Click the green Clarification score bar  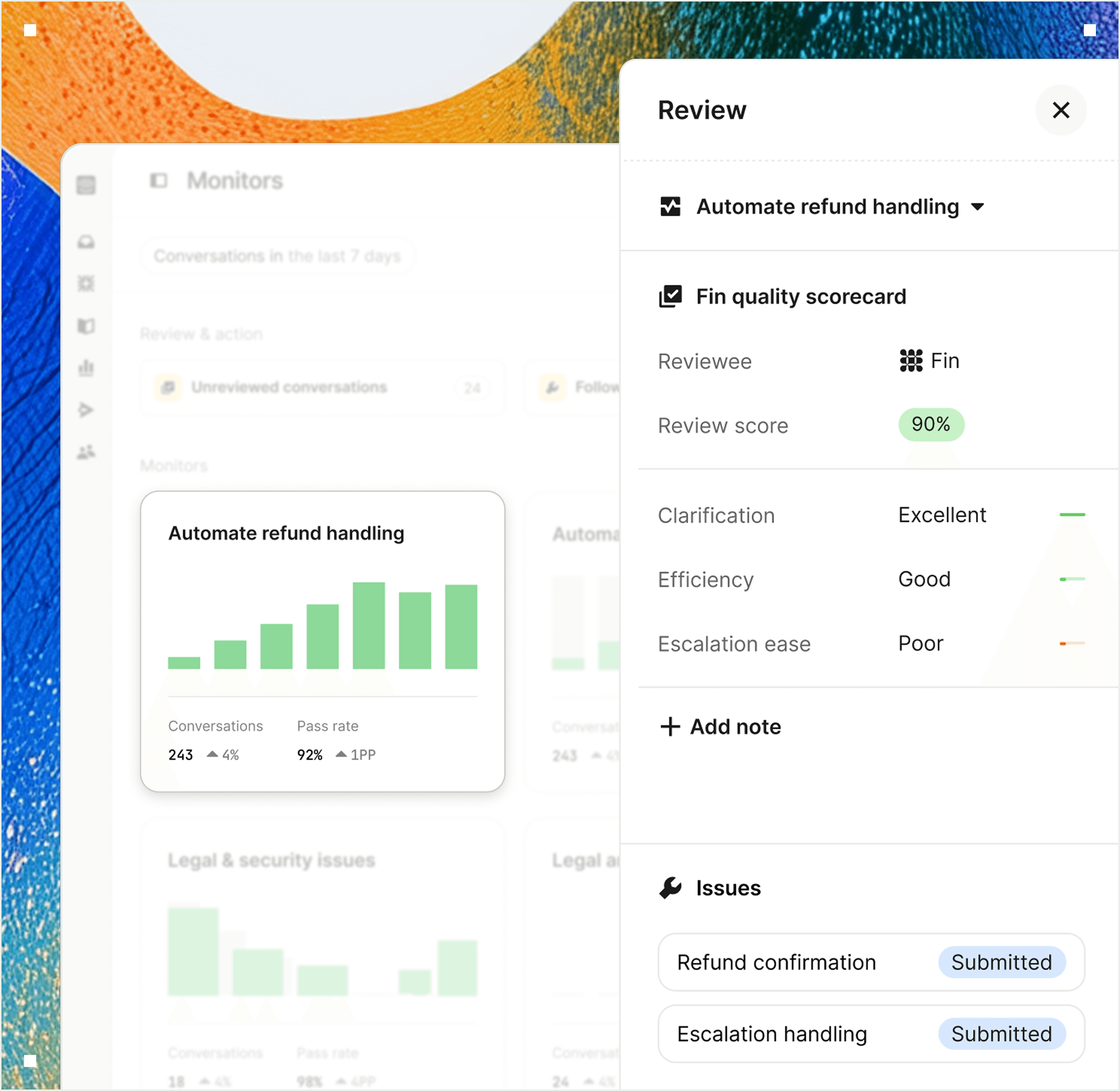1072,515
